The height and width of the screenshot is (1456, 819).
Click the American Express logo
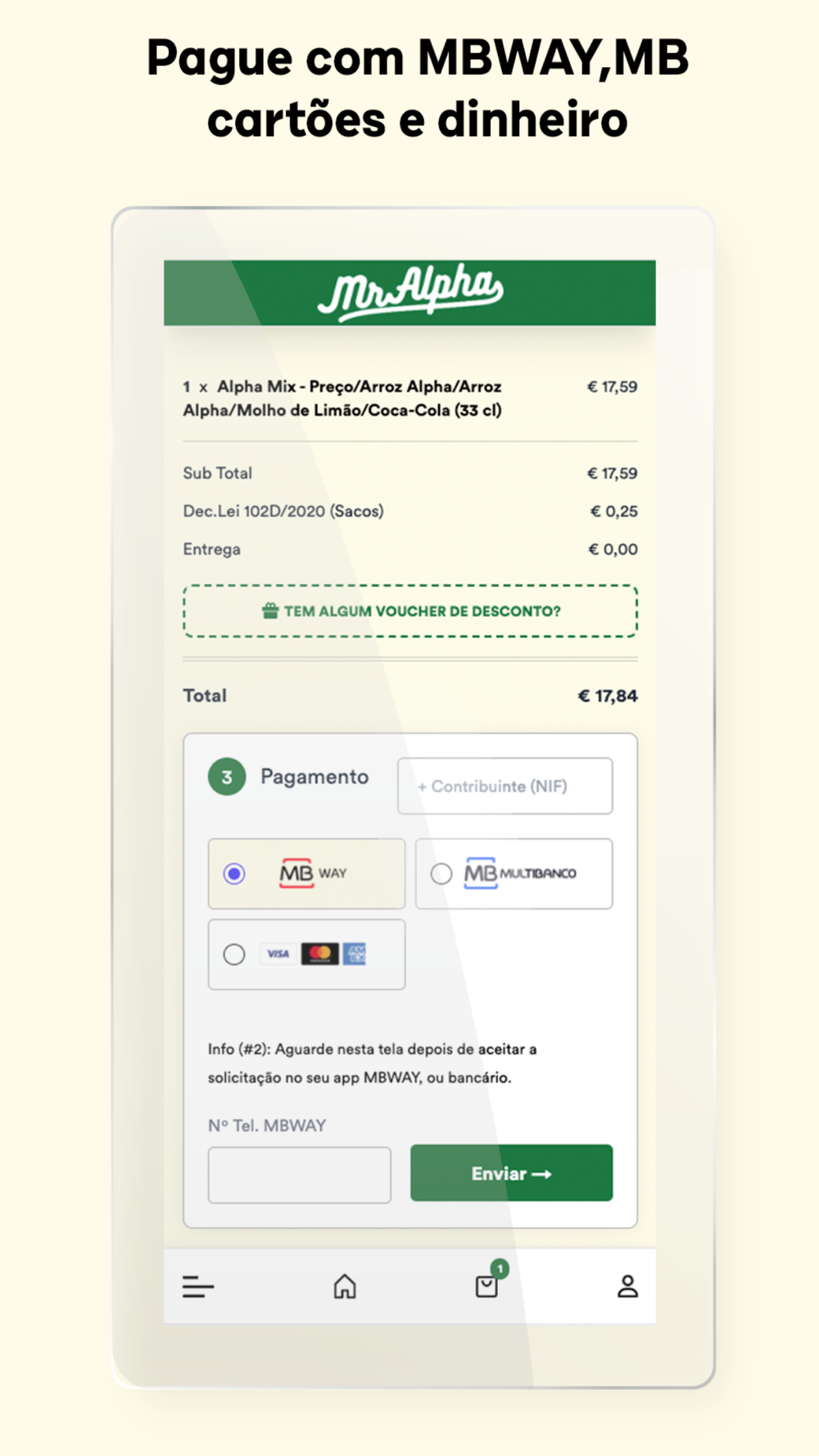click(355, 954)
